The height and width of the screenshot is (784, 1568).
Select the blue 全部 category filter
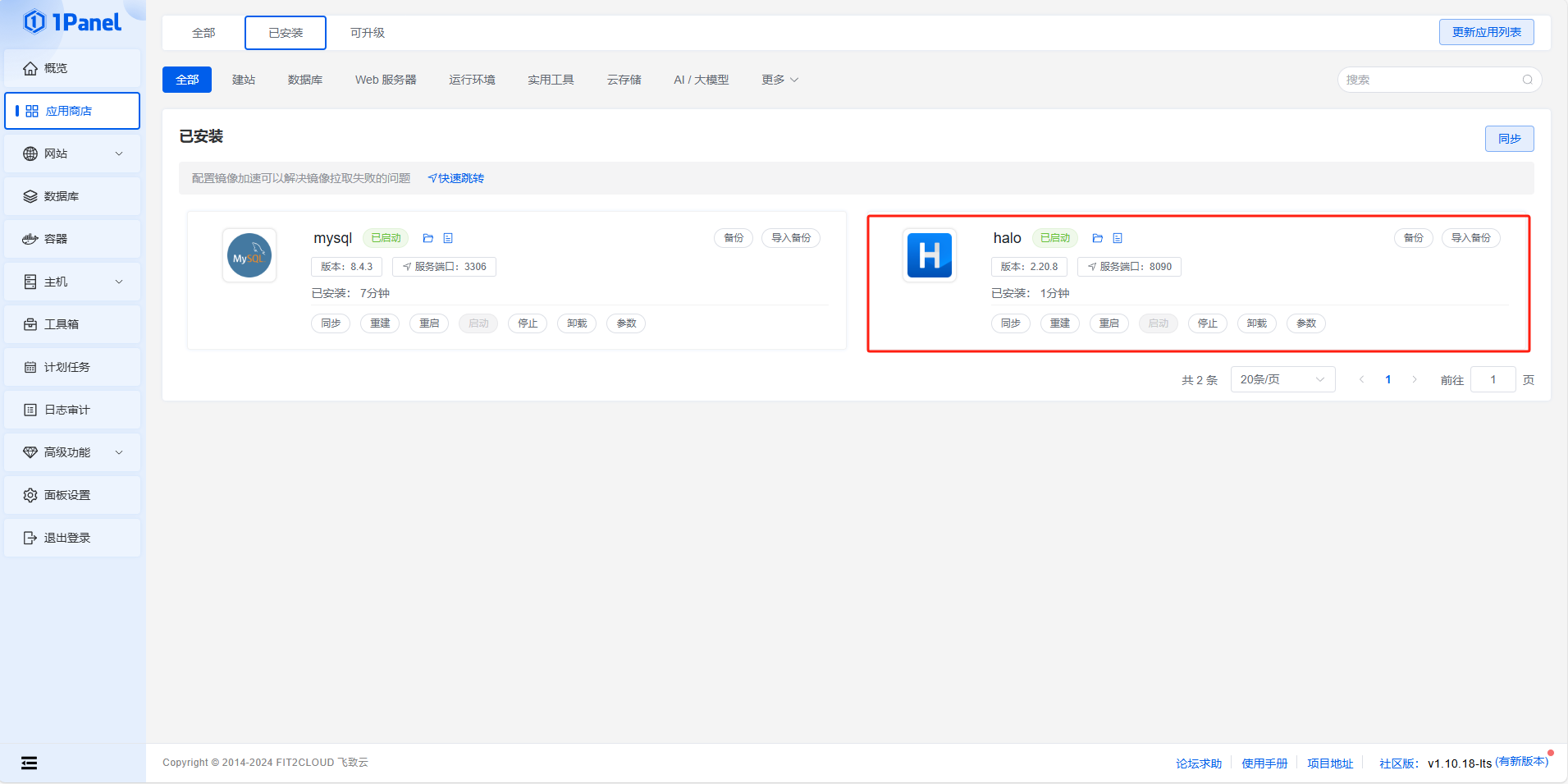click(187, 80)
